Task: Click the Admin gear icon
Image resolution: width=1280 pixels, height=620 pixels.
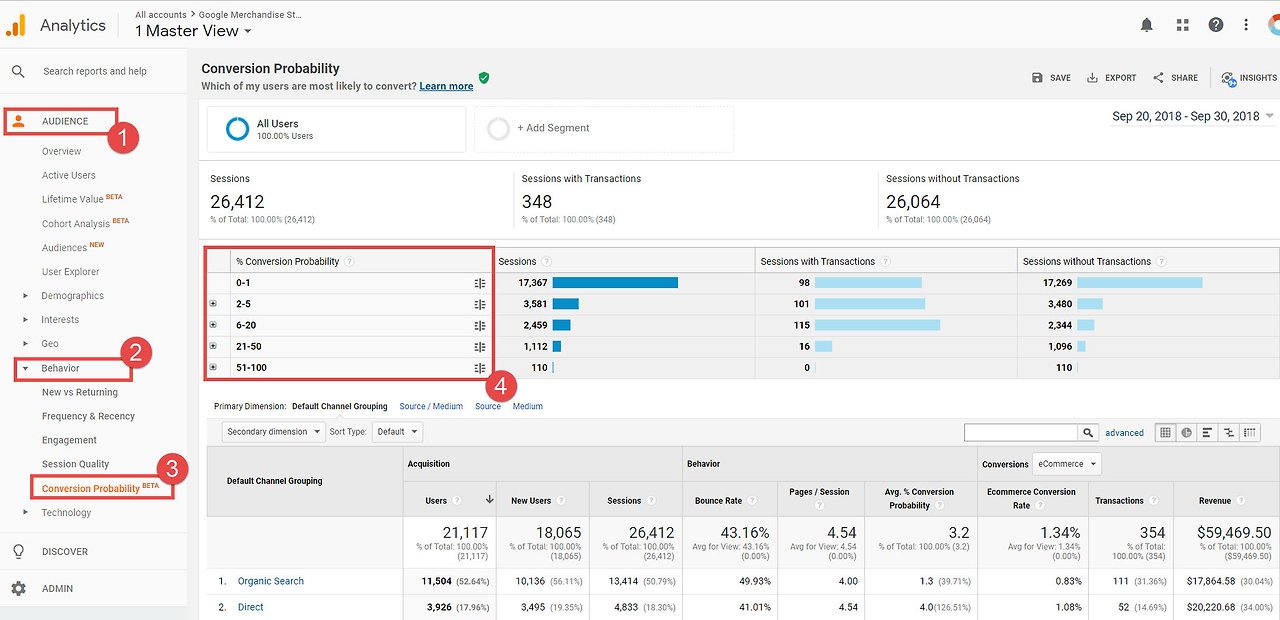Action: [18, 589]
